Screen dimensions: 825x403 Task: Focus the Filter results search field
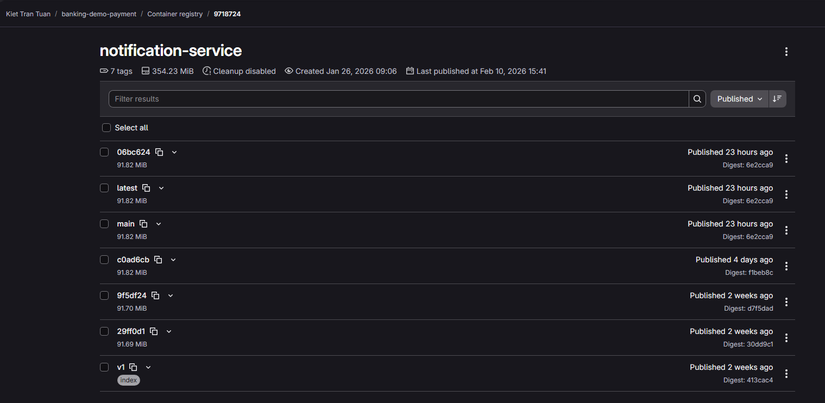click(x=398, y=99)
